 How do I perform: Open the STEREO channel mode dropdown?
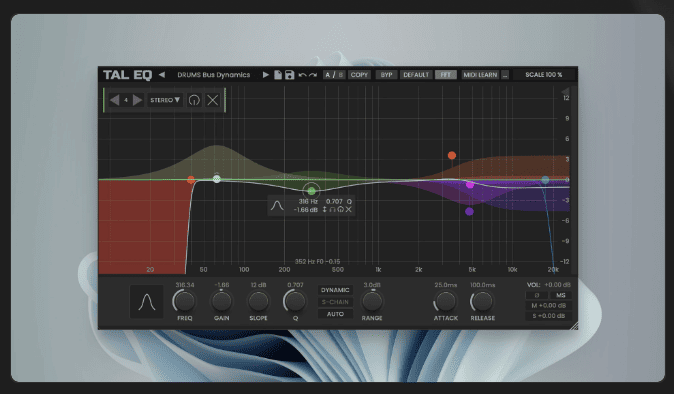165,100
